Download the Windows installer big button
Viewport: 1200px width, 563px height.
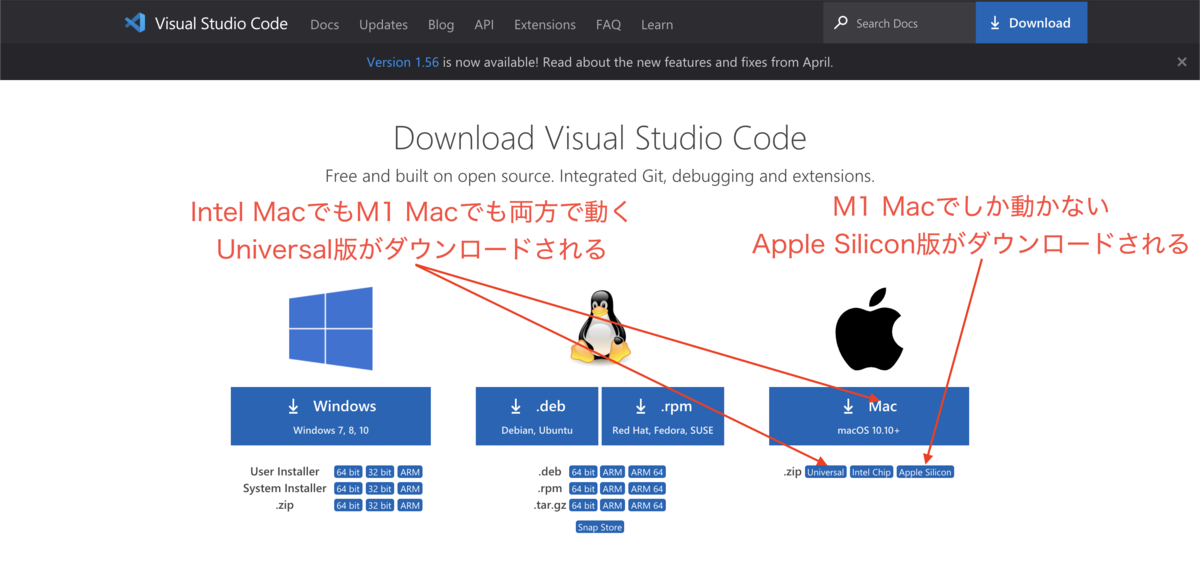click(x=331, y=416)
